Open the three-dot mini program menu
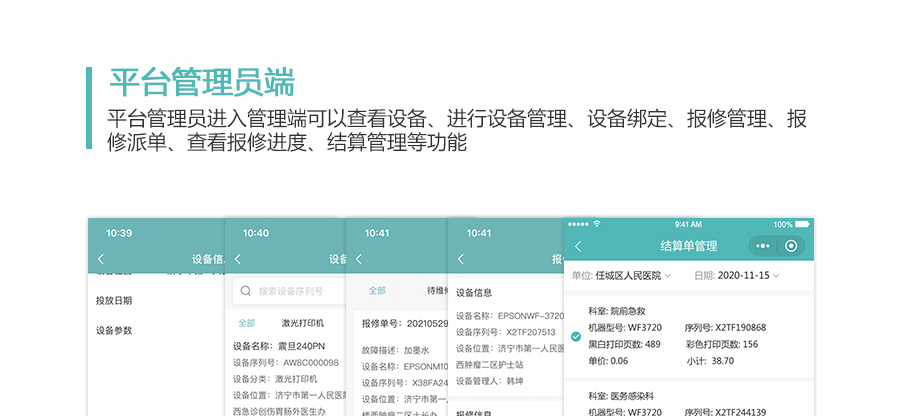Image resolution: width=900 pixels, height=416 pixels. point(763,246)
